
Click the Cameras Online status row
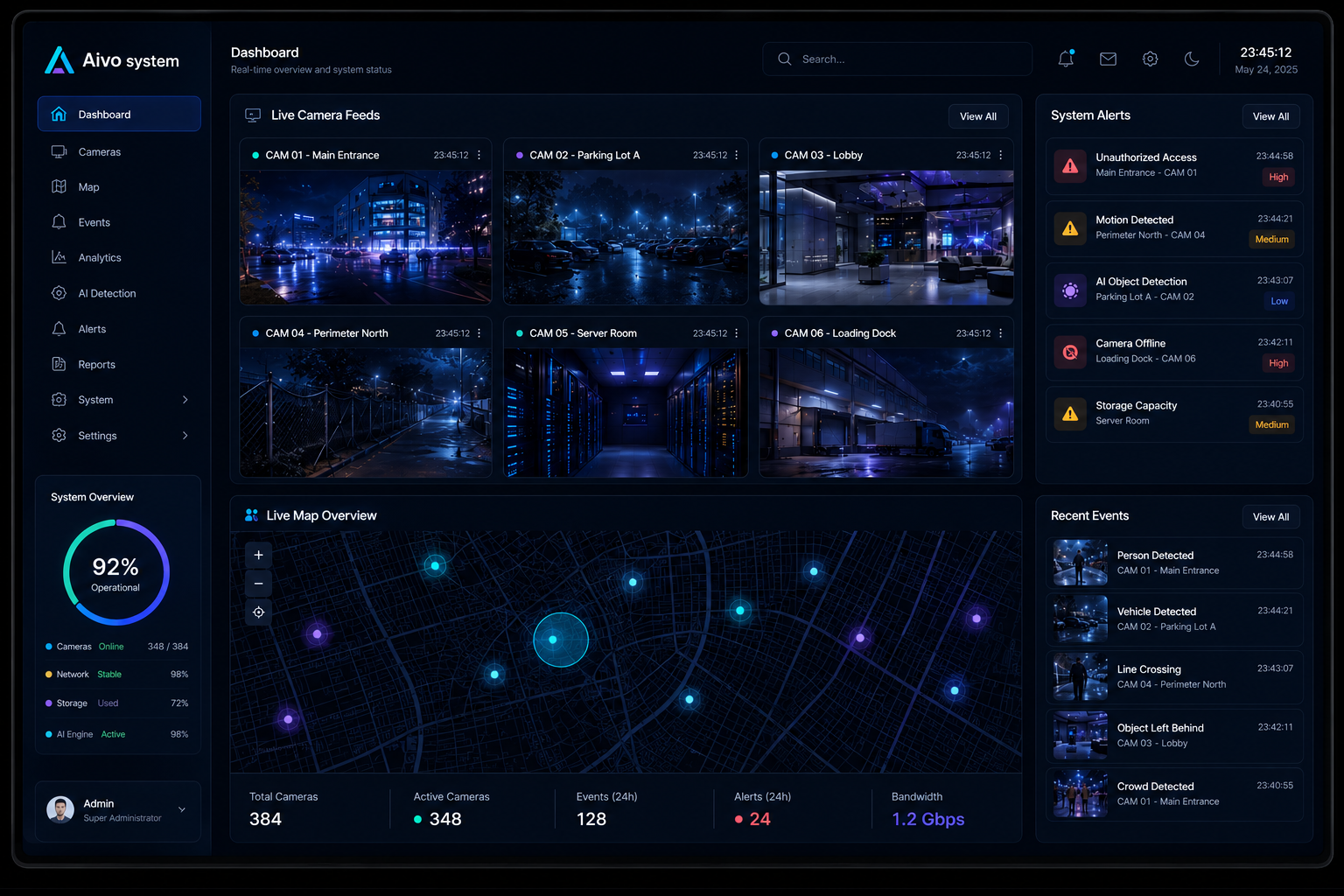[117, 647]
